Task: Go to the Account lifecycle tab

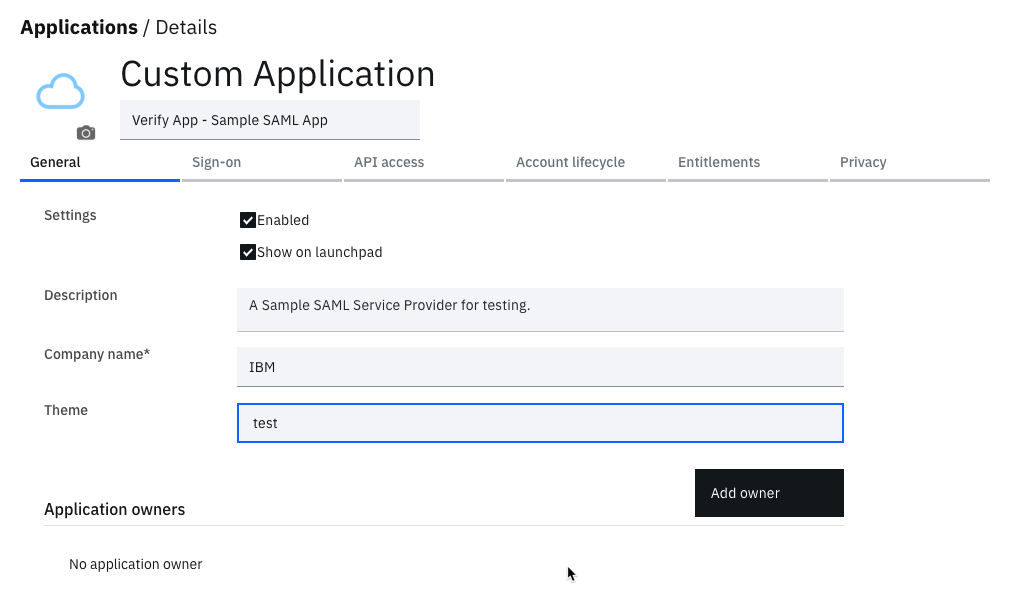Action: pos(586,164)
